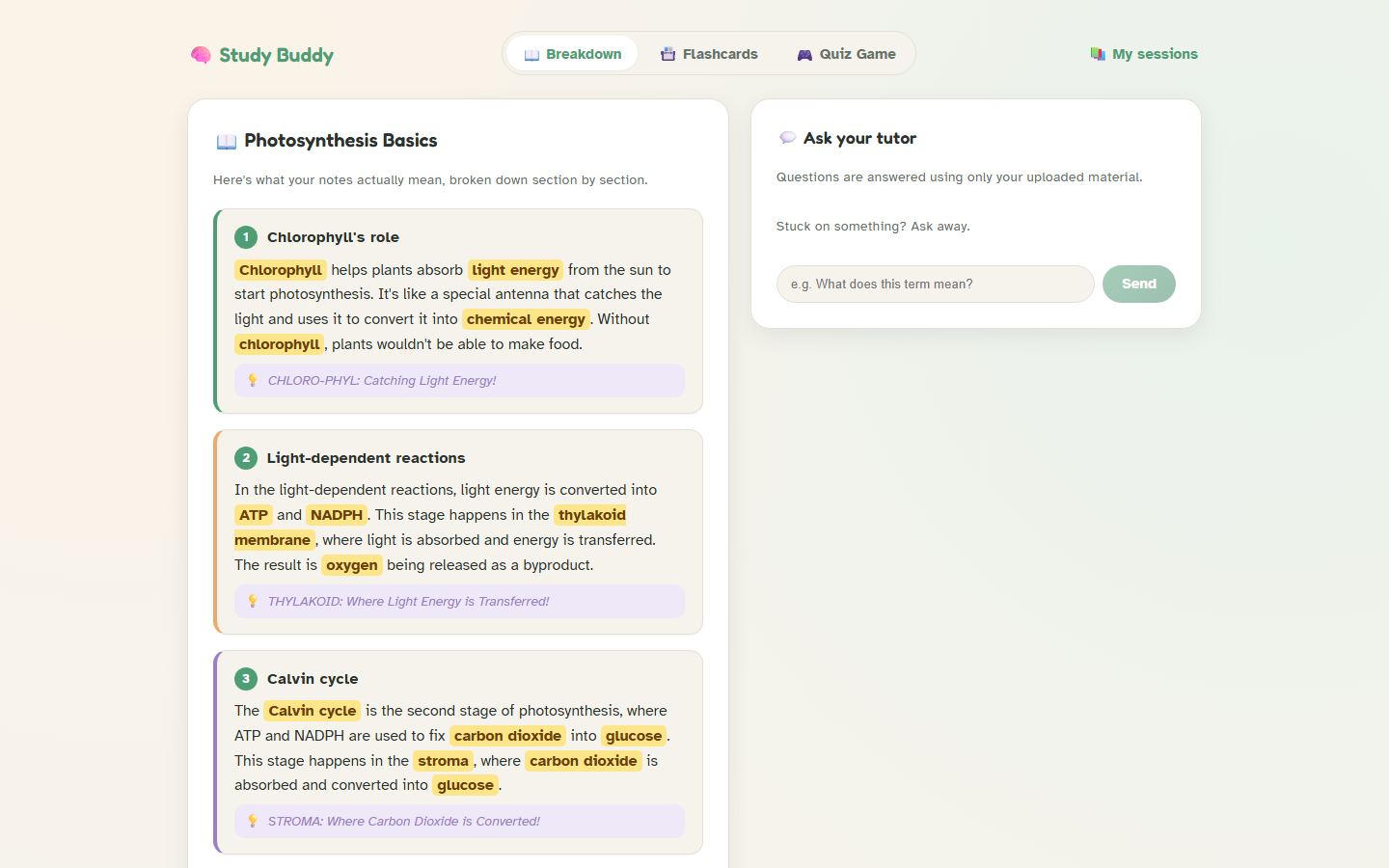Click the 'Calvin cycle' section heading
This screenshot has width=1389, height=868.
pos(313,679)
